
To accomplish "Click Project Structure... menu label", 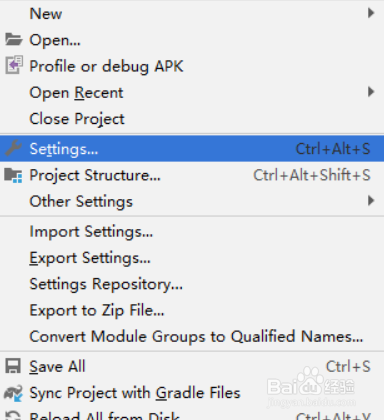I will 95,176.
